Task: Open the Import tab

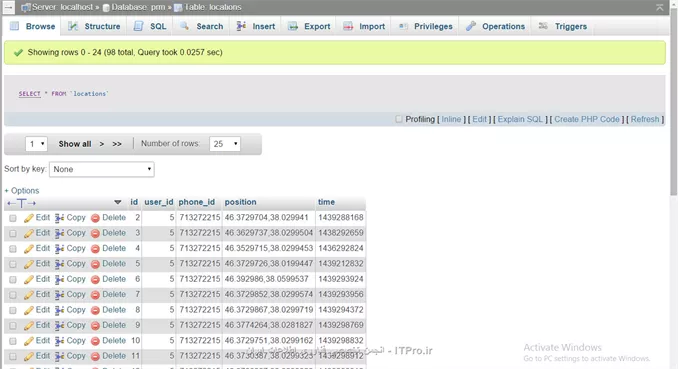Action: pos(364,26)
